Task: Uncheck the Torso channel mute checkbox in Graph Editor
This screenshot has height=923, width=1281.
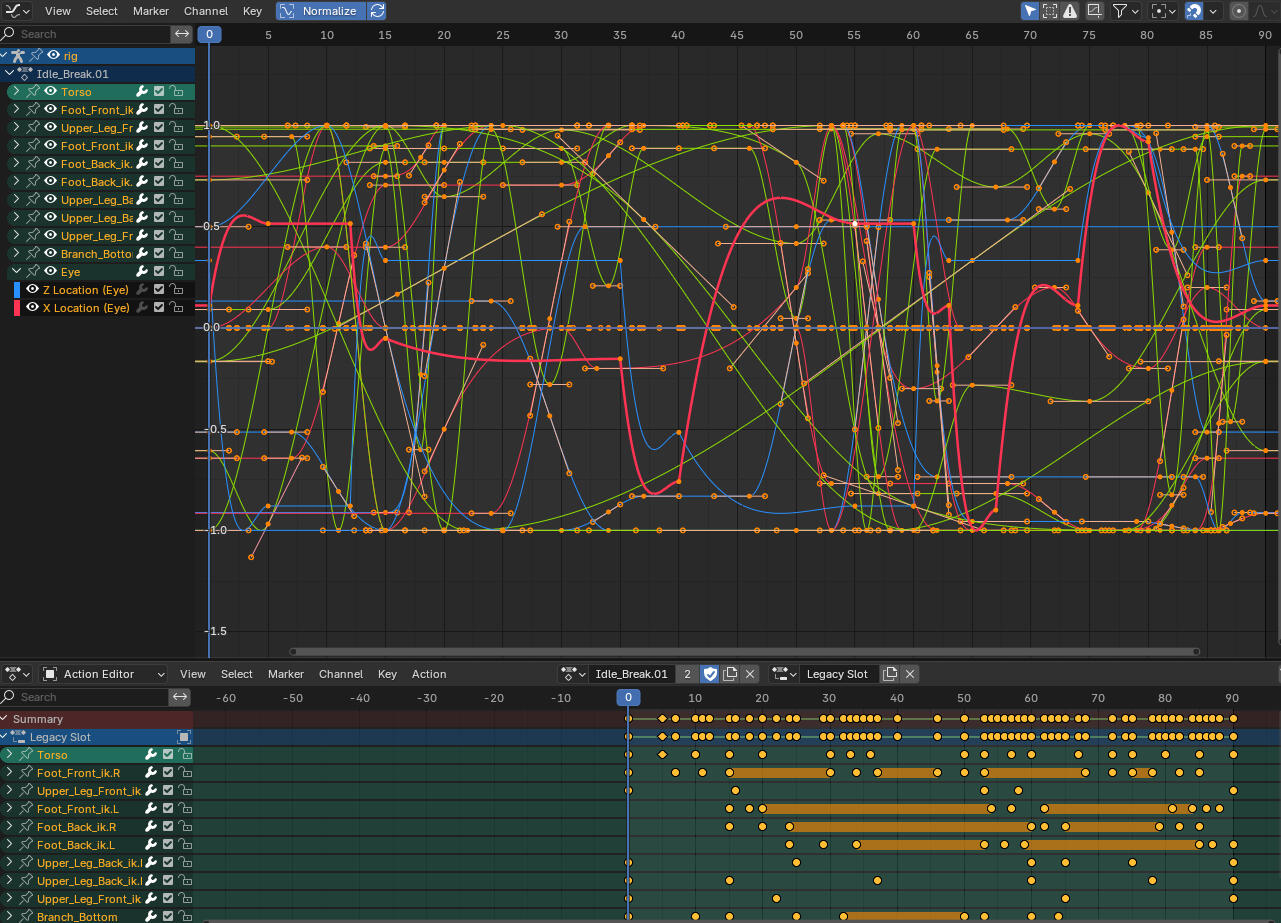Action: tap(159, 92)
